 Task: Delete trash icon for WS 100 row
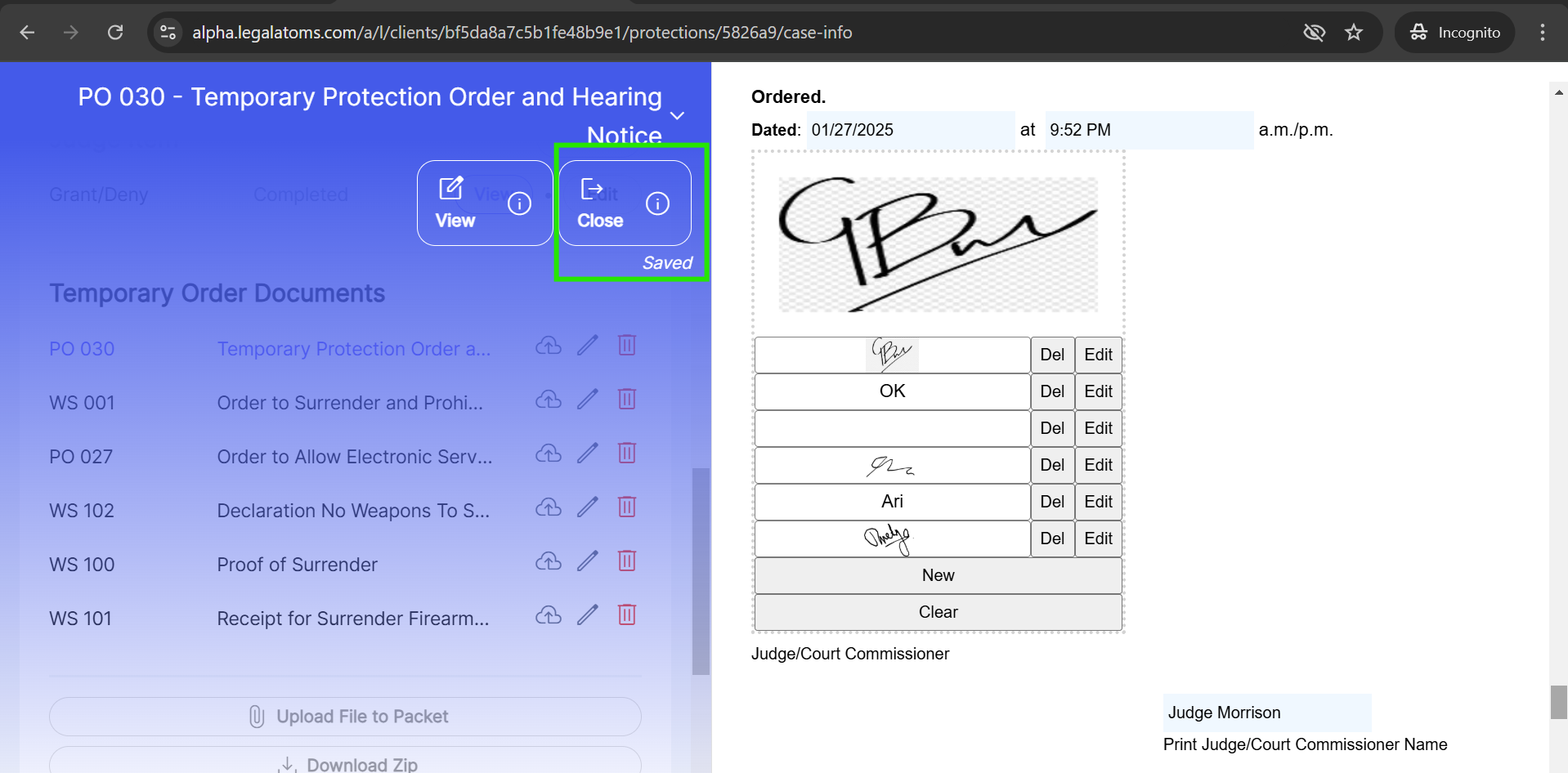(x=627, y=561)
